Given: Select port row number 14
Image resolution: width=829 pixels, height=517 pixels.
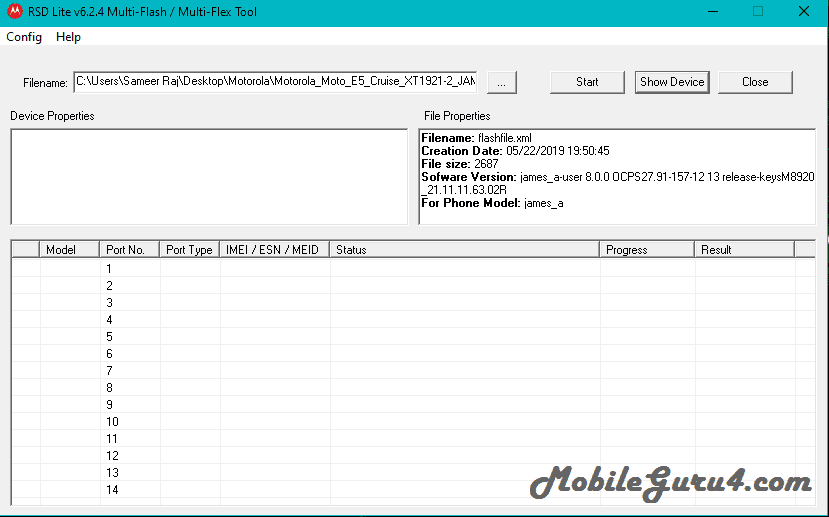Looking at the screenshot, I should tap(413, 490).
